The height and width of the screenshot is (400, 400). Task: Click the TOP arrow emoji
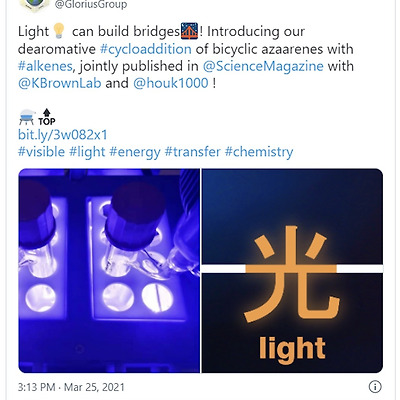[47, 117]
